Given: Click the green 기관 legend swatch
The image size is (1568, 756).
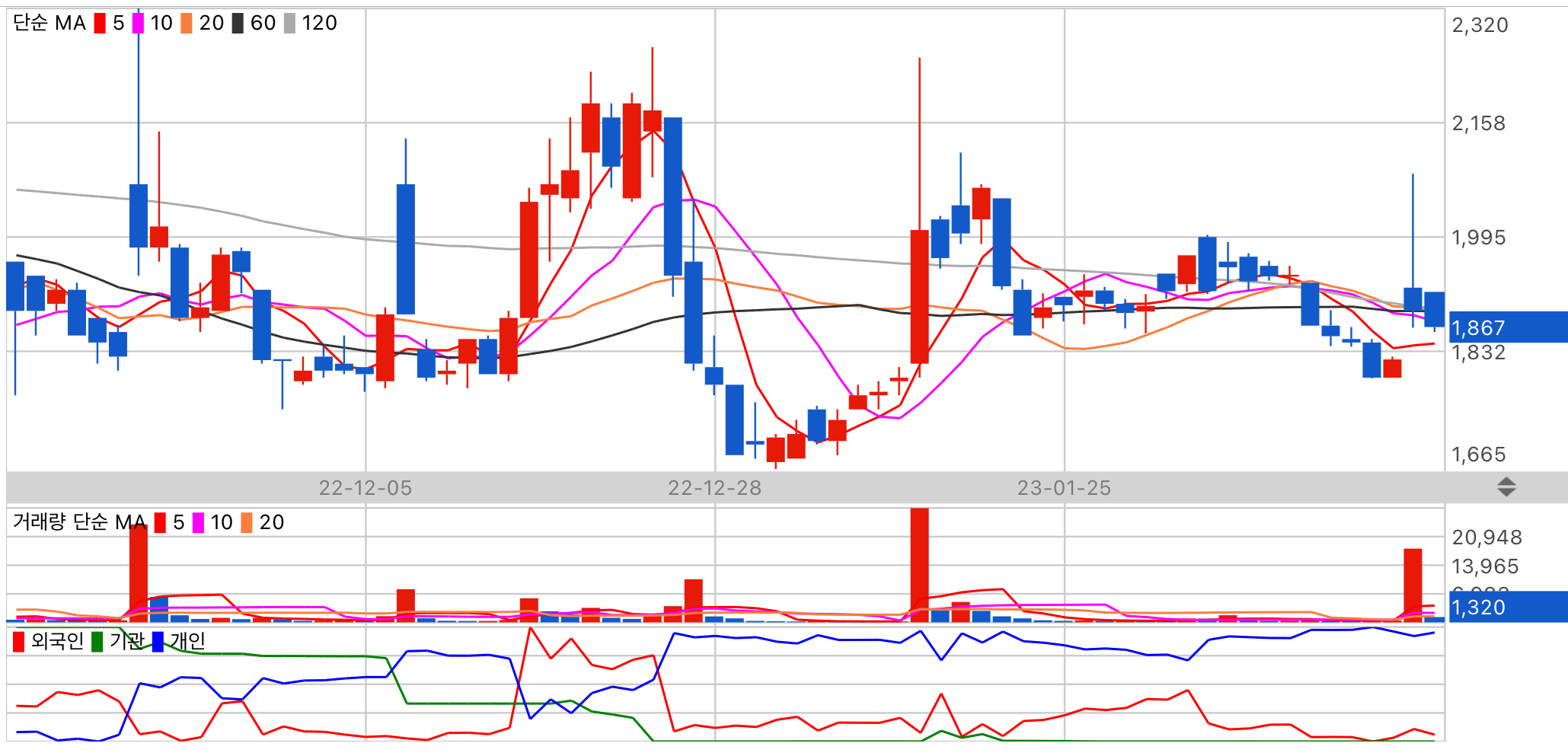Looking at the screenshot, I should coord(97,642).
